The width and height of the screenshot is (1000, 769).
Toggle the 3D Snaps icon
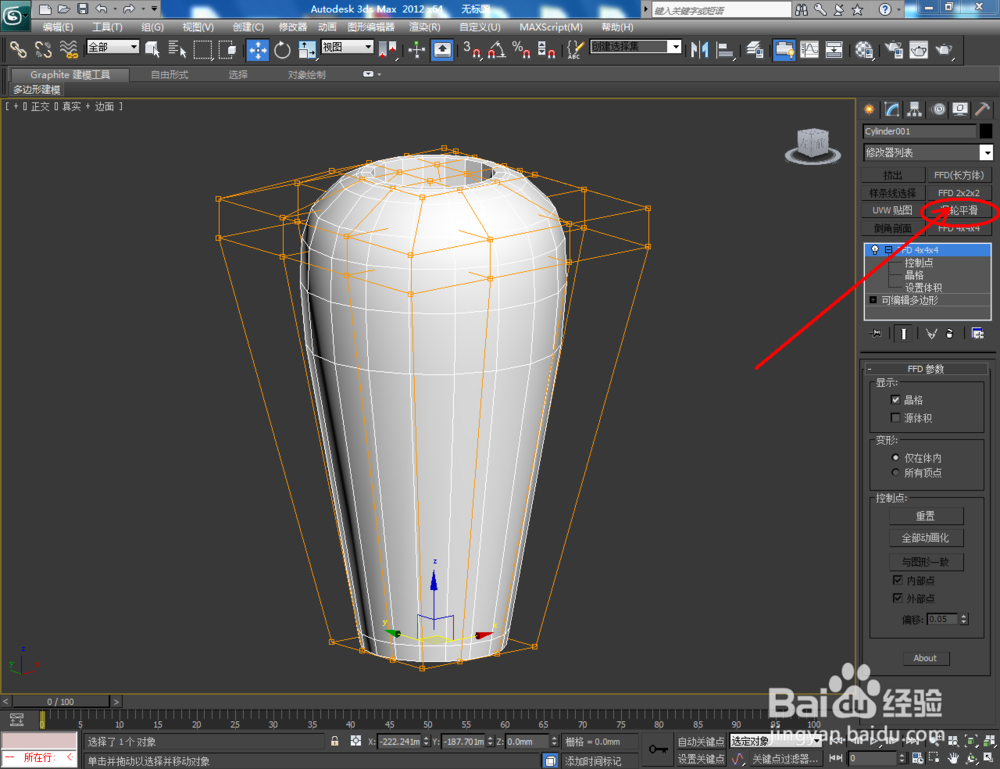tap(473, 49)
